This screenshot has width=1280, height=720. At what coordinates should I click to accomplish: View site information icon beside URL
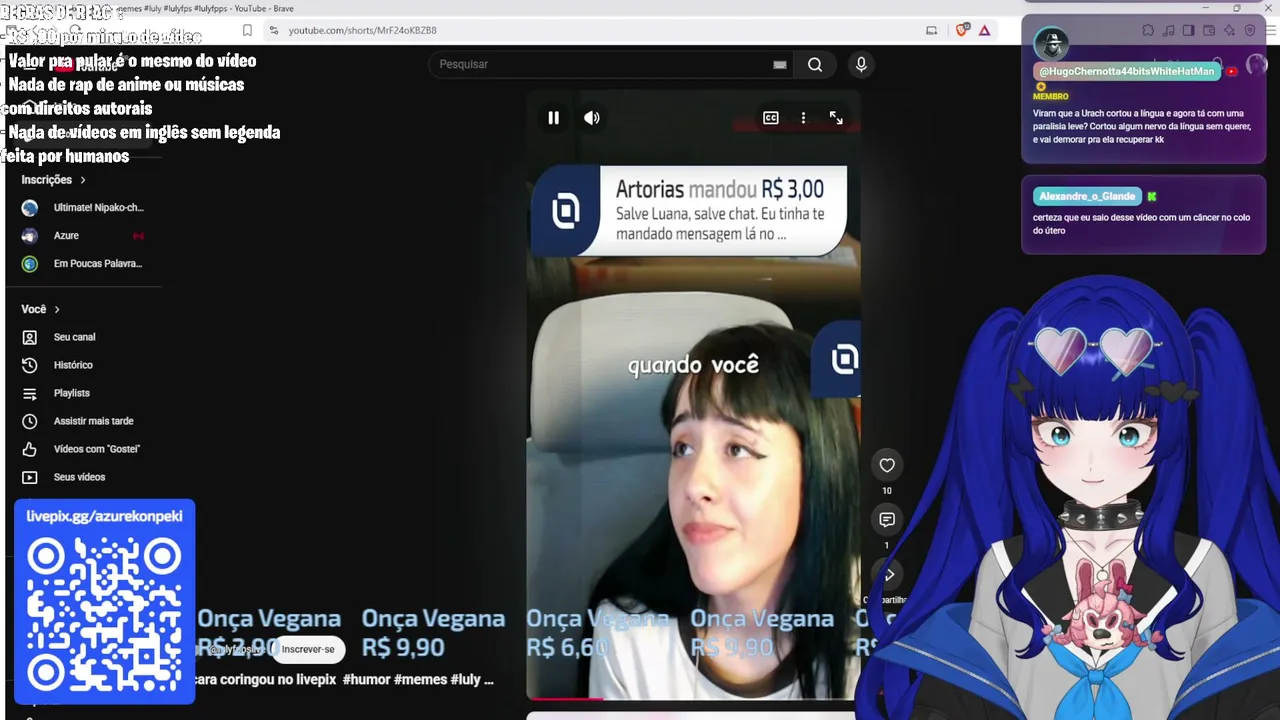[274, 30]
